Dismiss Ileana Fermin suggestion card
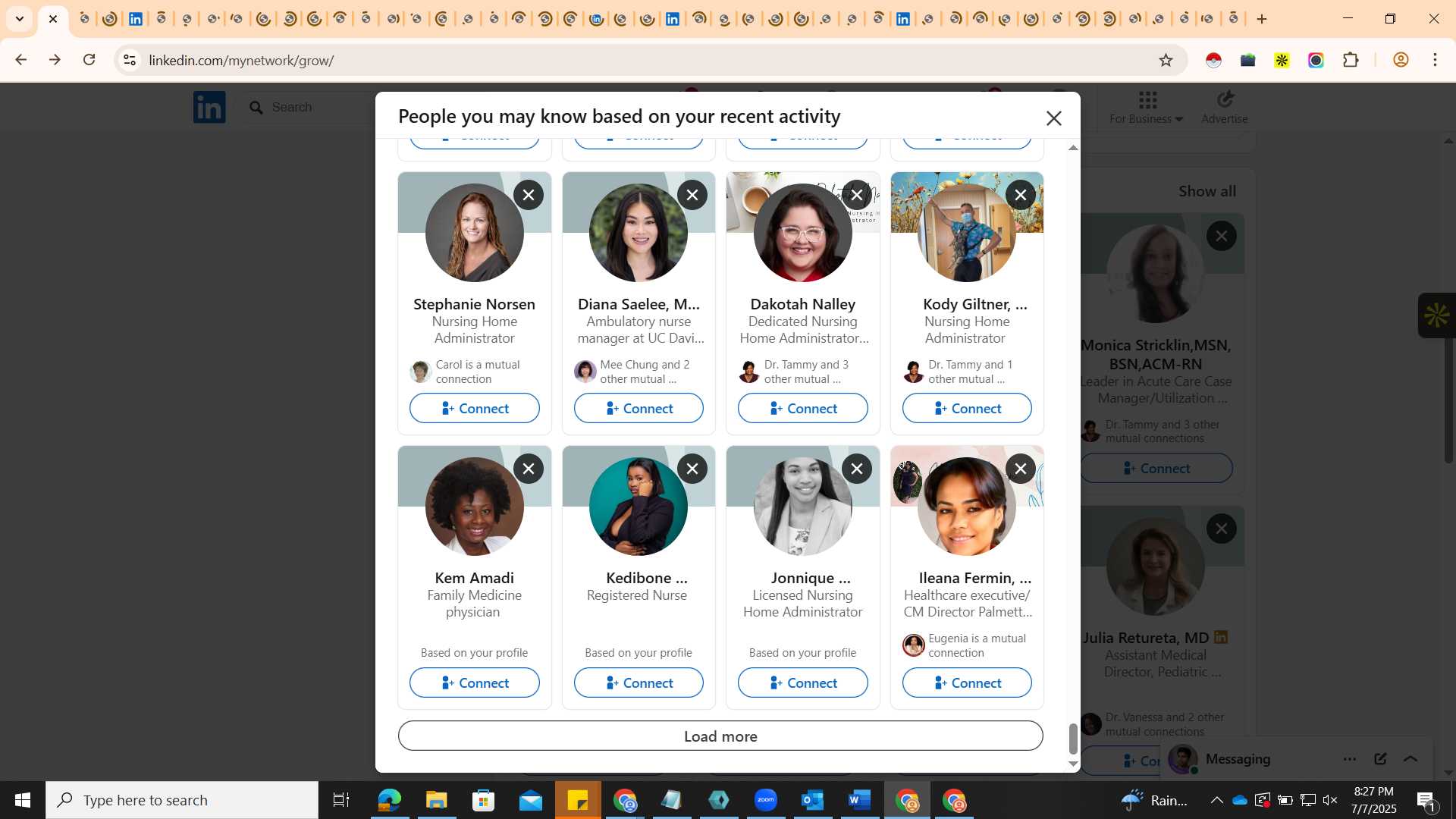Viewport: 1456px width, 819px height. coord(1021,469)
